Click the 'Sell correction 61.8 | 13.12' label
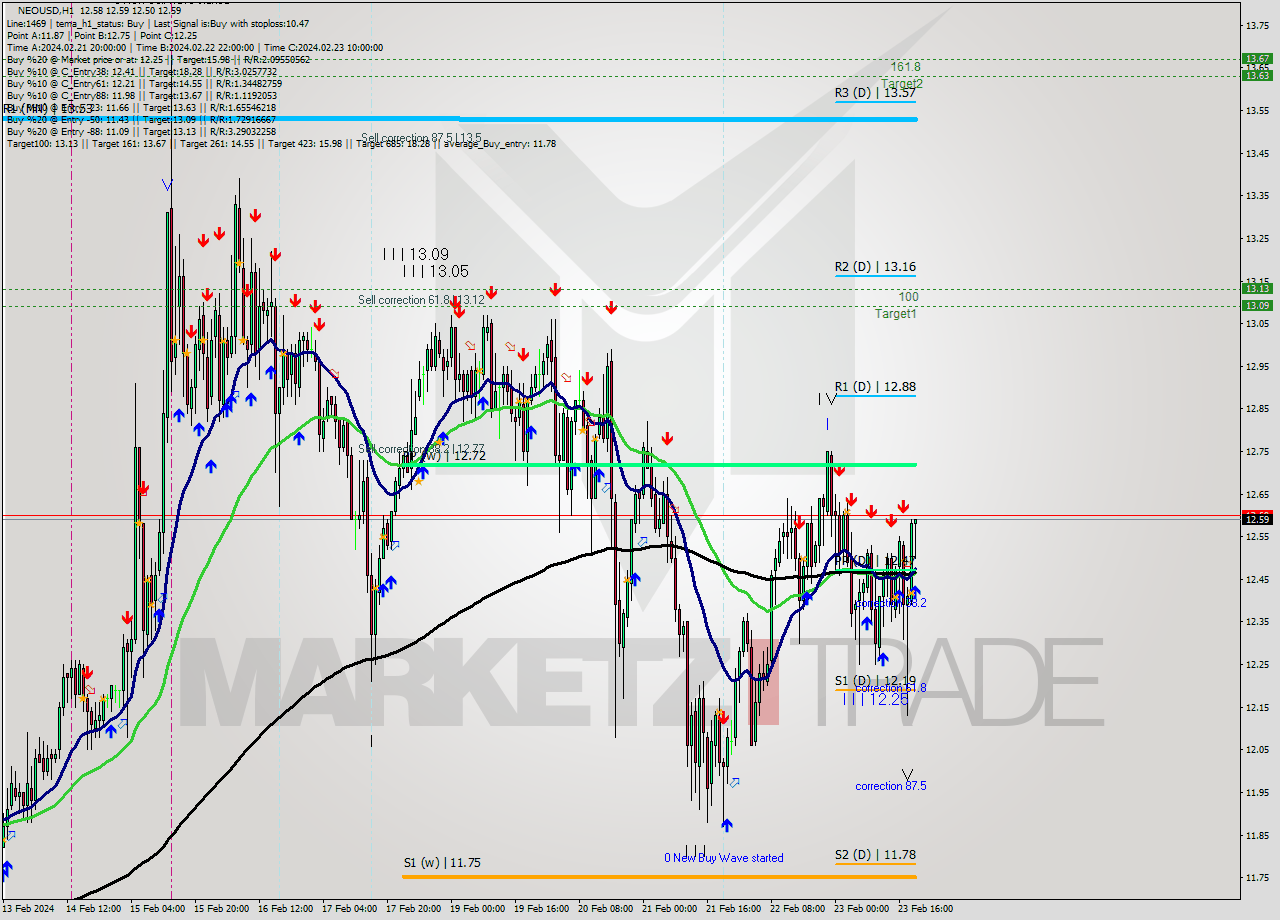Image resolution: width=1280 pixels, height=920 pixels. [421, 300]
